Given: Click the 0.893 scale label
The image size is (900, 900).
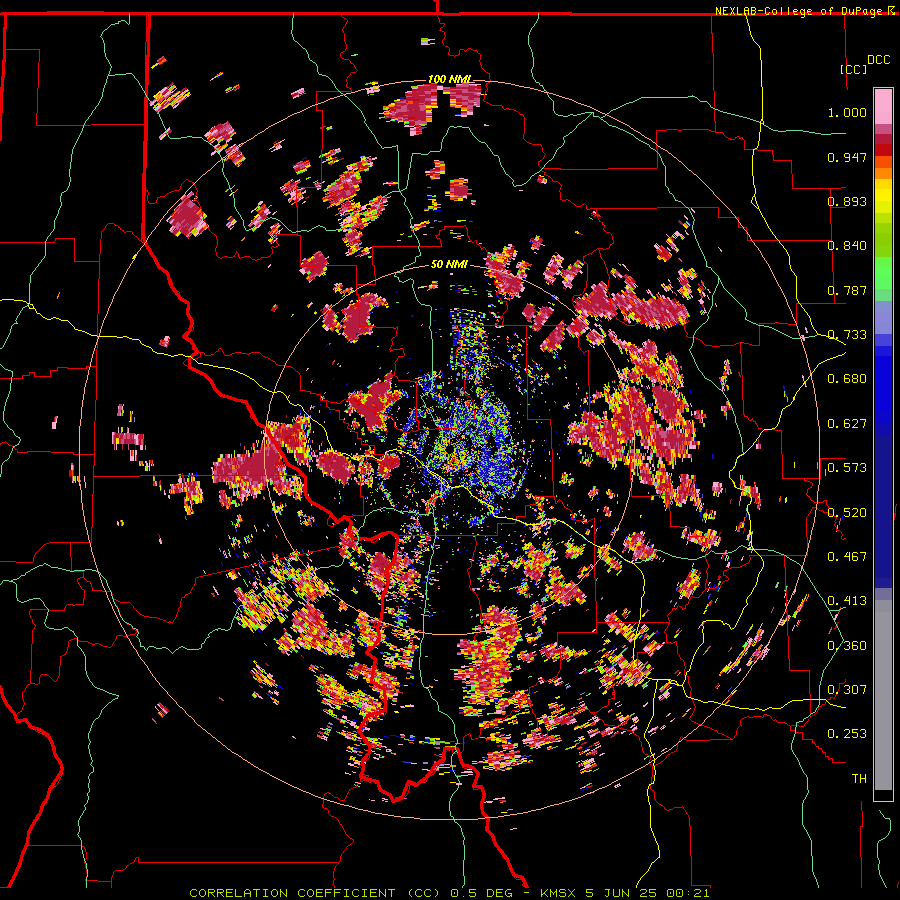Looking at the screenshot, I should [x=847, y=201].
